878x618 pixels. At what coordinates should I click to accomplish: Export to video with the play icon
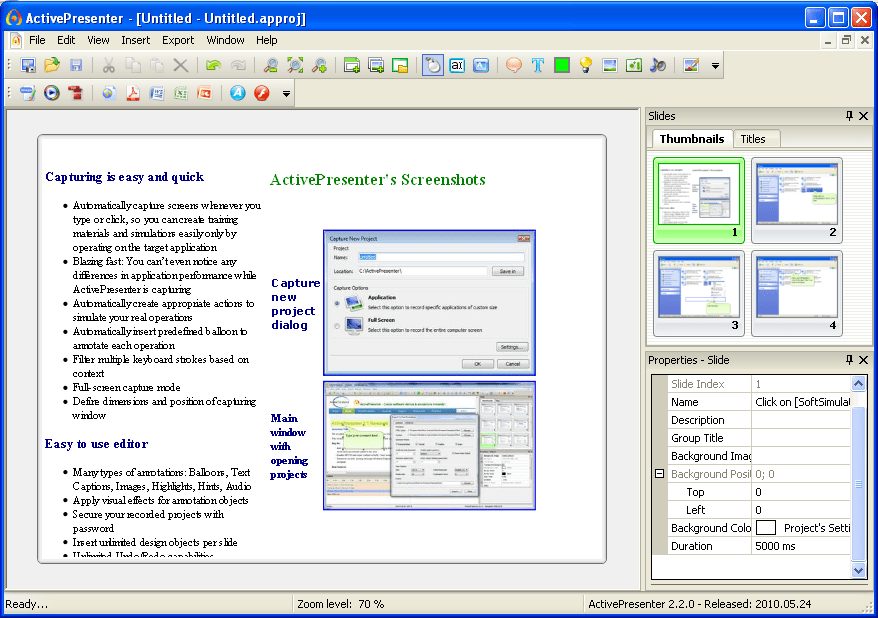click(x=52, y=93)
